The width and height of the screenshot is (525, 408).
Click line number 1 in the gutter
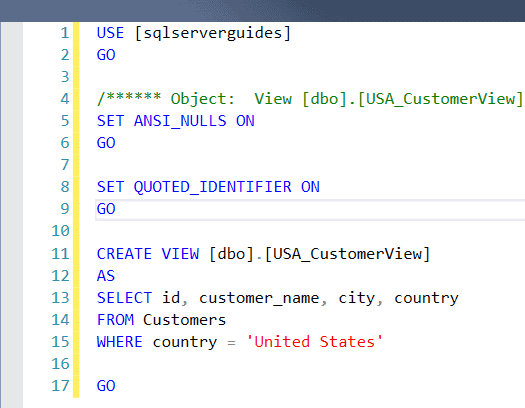65,33
